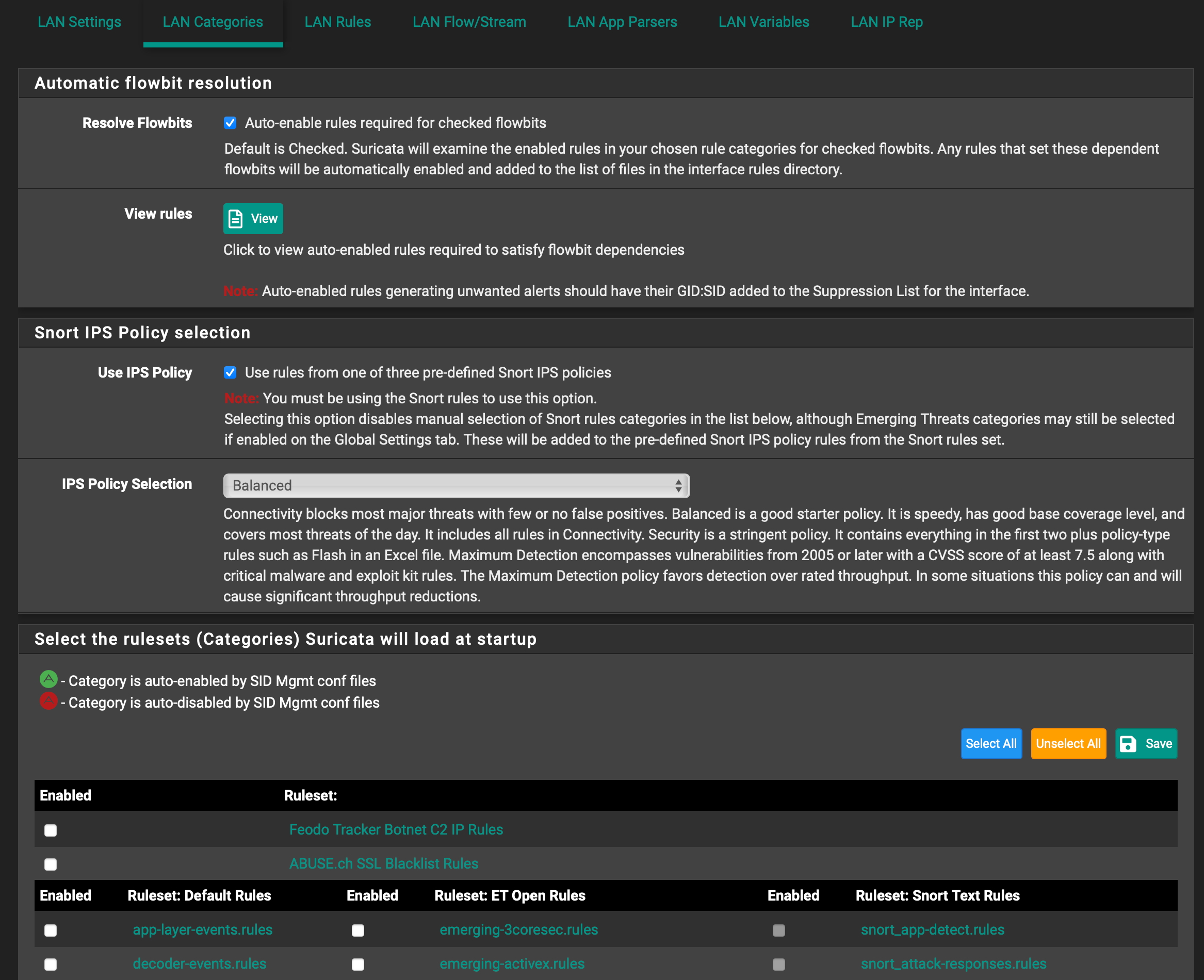
Task: Switch to the LAN Rules tab
Action: (x=337, y=22)
